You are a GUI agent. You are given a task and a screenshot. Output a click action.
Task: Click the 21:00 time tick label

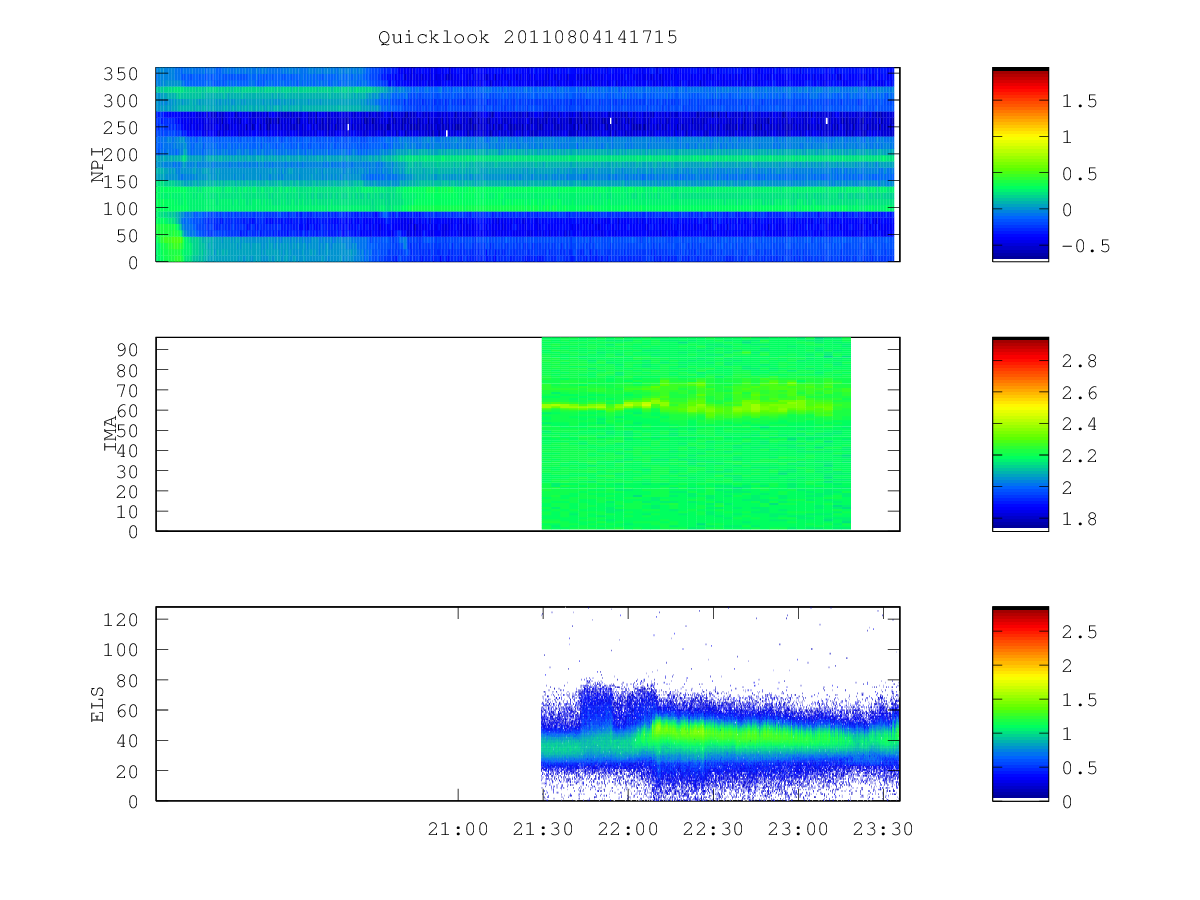[458, 829]
